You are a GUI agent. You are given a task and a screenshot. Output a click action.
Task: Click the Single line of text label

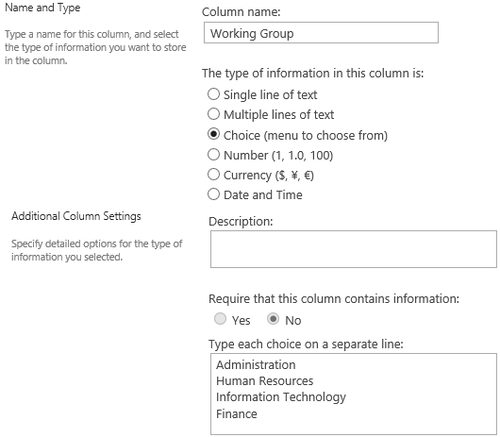point(270,95)
